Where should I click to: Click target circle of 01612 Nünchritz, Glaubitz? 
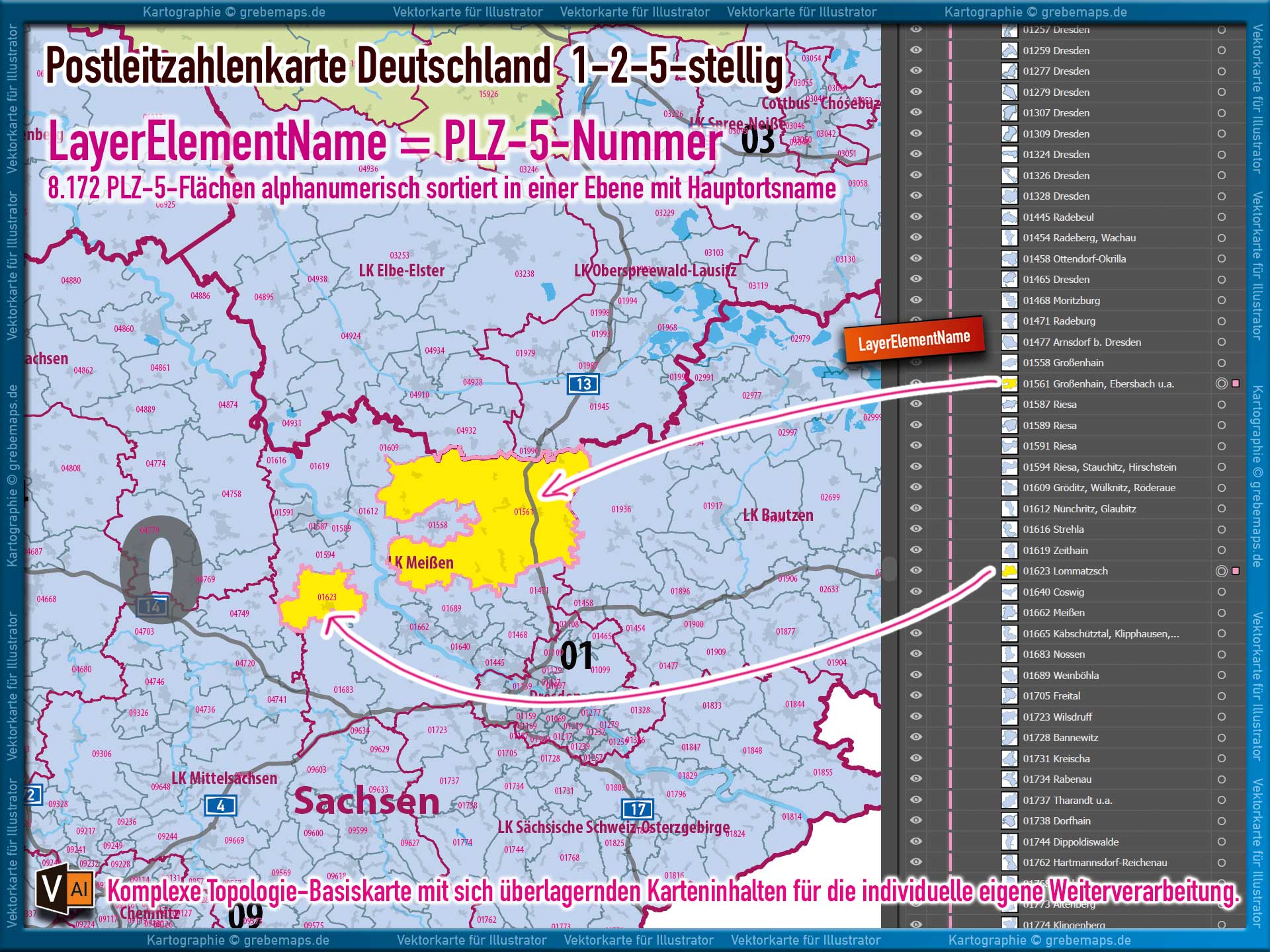click(x=1222, y=508)
